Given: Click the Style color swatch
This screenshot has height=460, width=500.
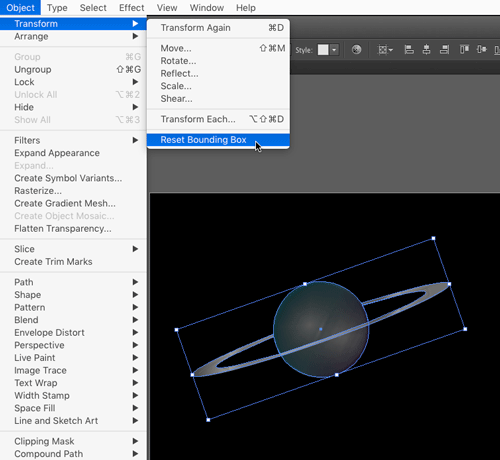Looking at the screenshot, I should [323, 50].
